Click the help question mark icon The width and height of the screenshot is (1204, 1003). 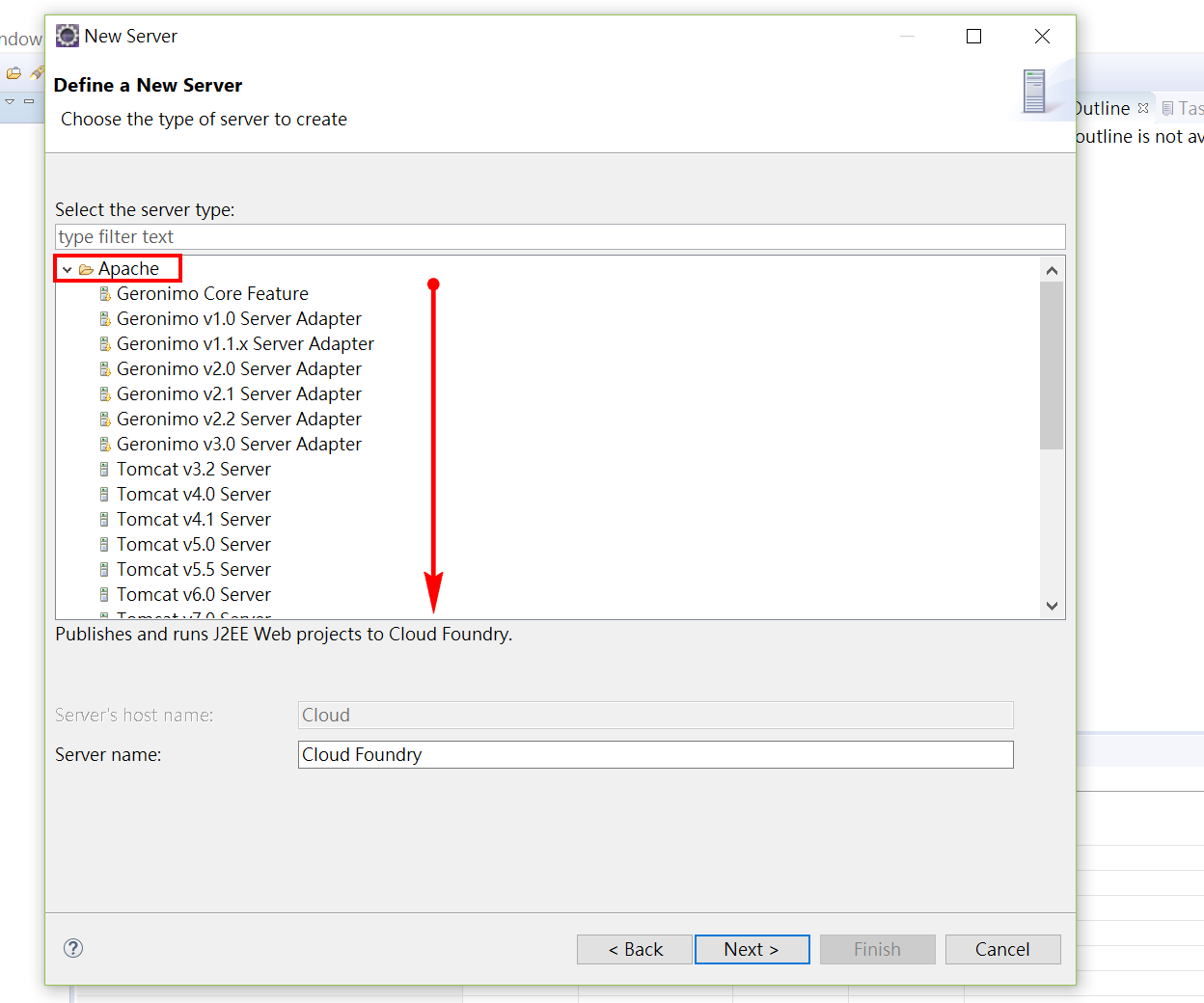point(72,948)
